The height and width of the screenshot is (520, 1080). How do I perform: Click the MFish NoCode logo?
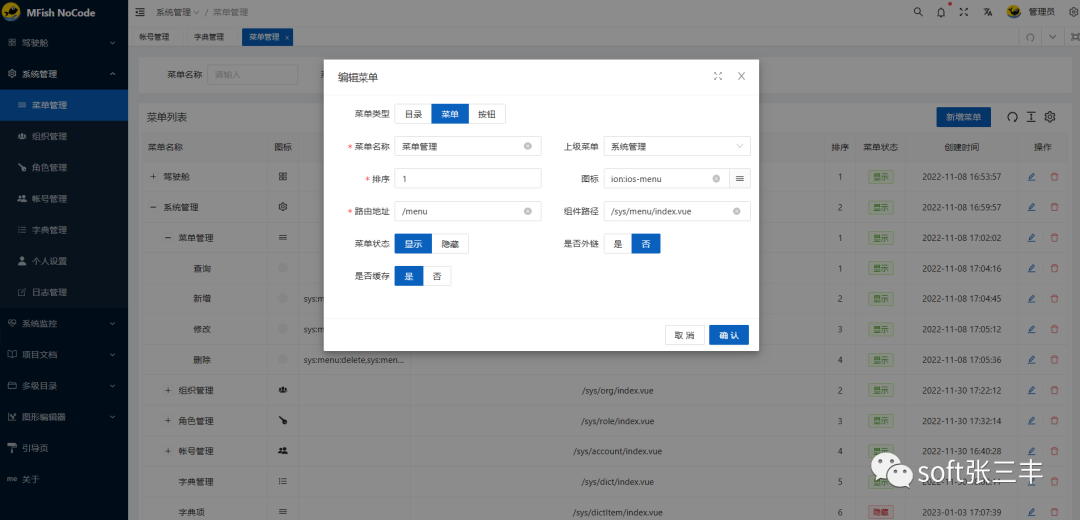click(x=50, y=12)
